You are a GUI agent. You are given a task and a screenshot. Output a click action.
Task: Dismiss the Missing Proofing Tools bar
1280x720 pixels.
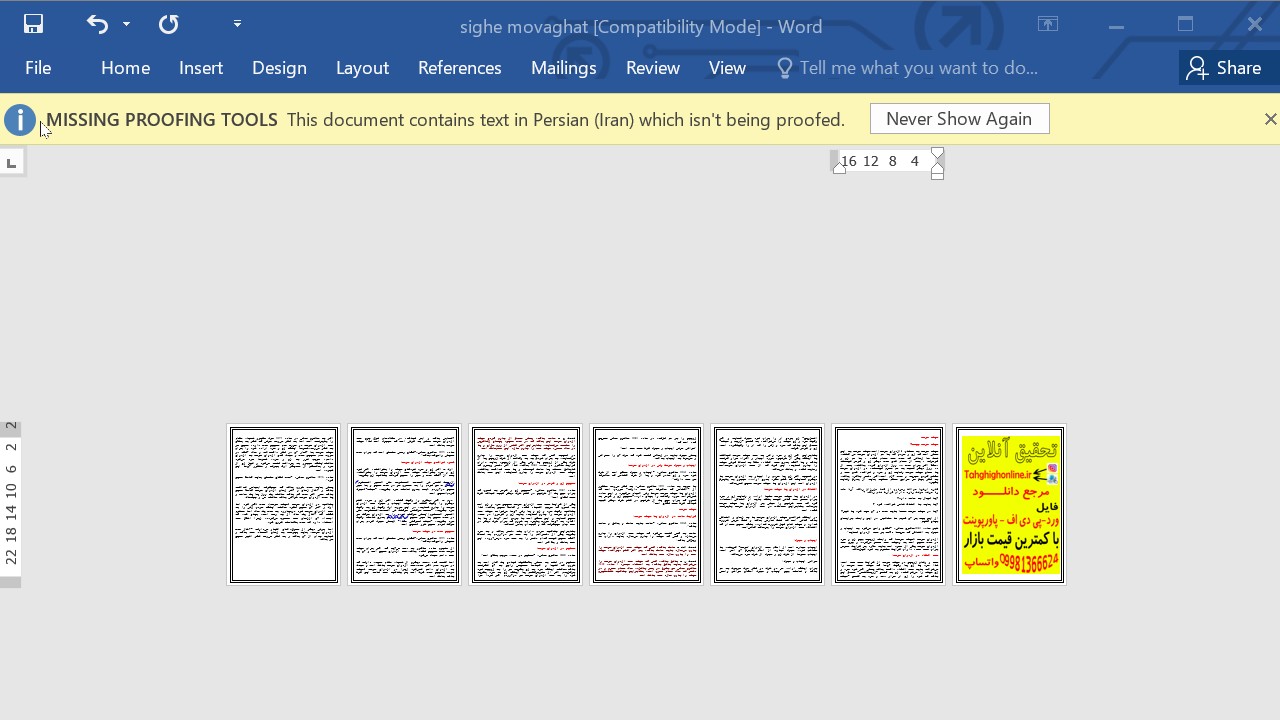click(1270, 119)
